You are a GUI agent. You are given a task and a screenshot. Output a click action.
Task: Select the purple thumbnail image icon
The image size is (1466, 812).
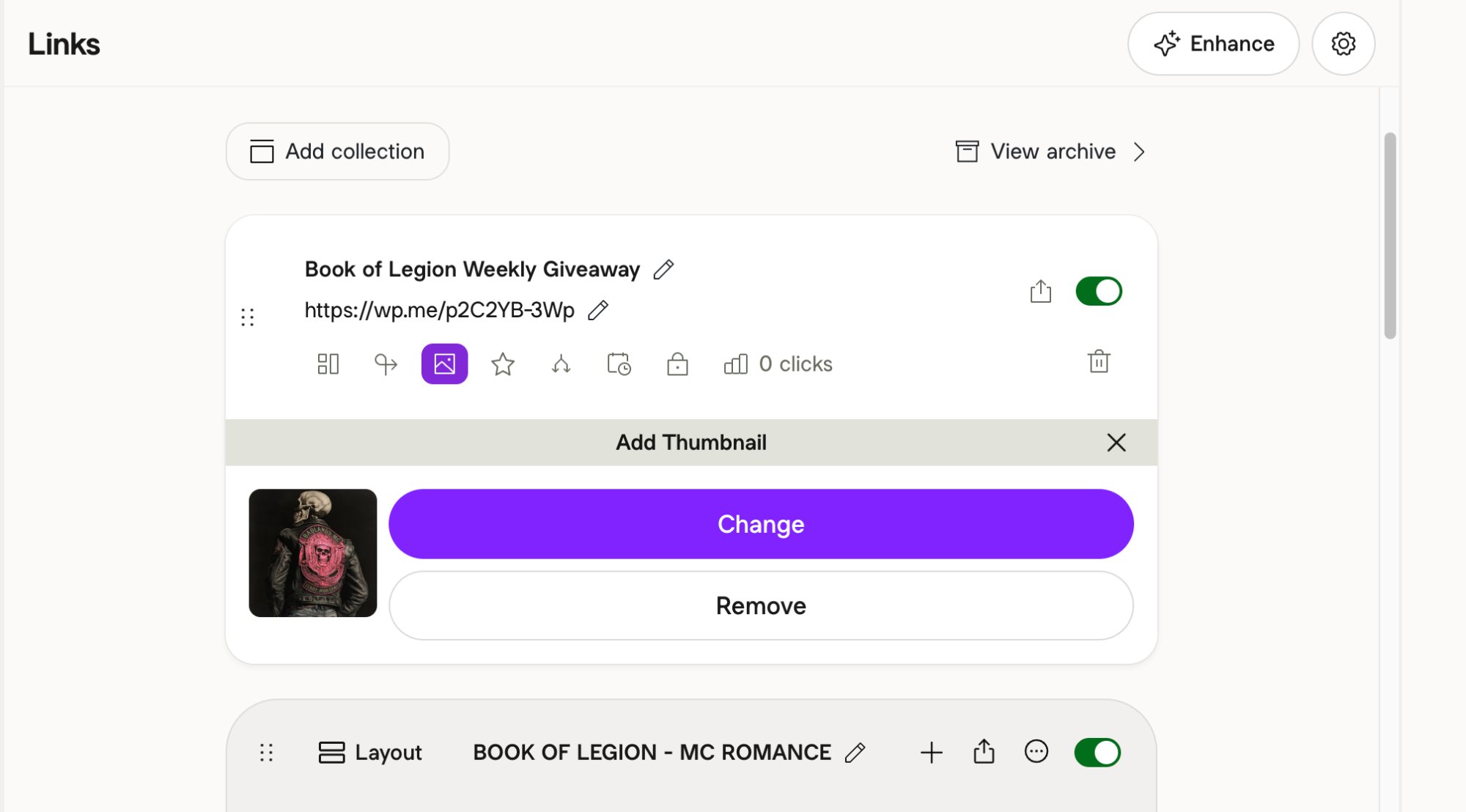click(x=444, y=364)
